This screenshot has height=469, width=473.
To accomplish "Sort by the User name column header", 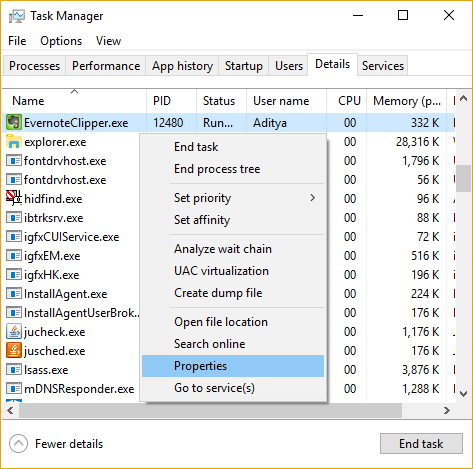I will [x=286, y=101].
